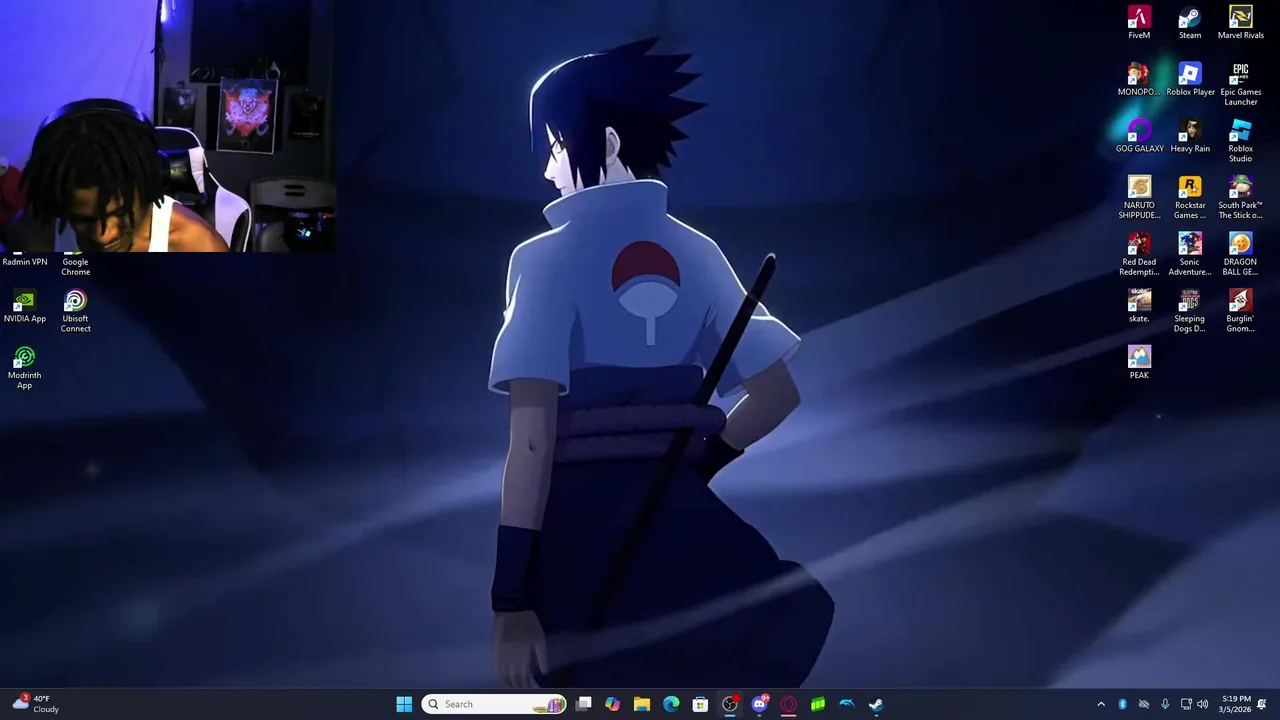Select the GOG GALAXY desktop icon

click(1139, 137)
